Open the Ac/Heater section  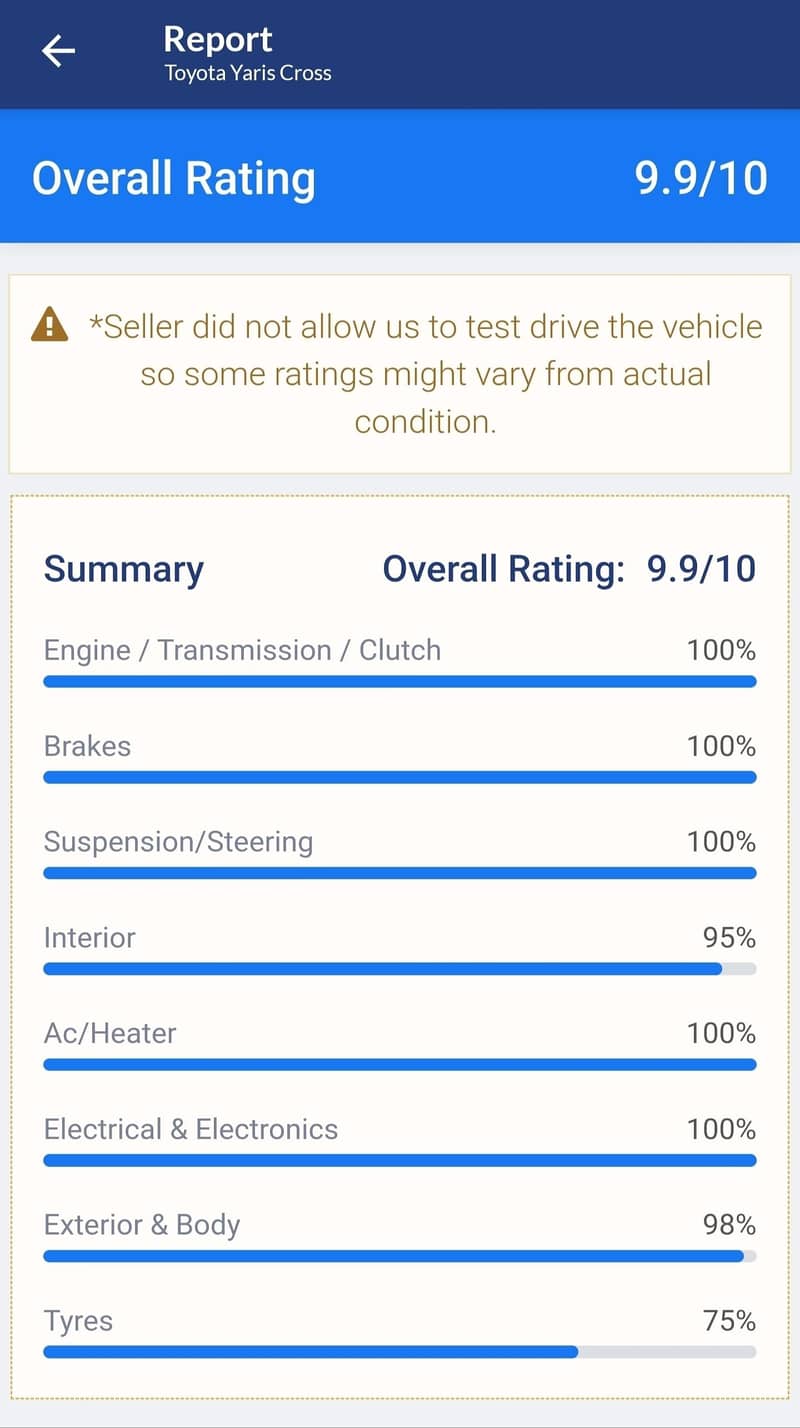(110, 1033)
